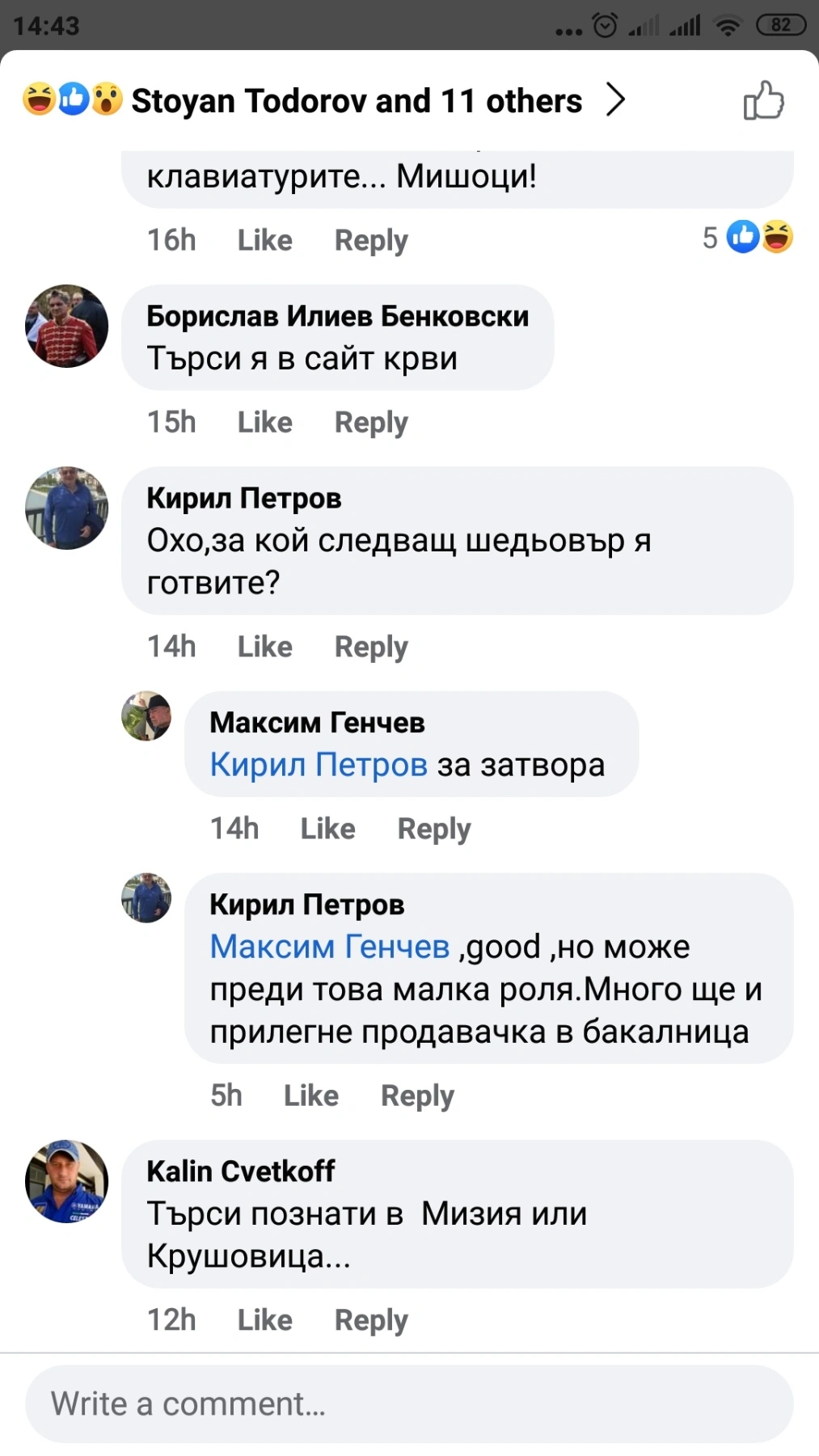Open reaction emojis summary in header
Image resolution: width=819 pixels, height=1456 pixels.
tap(73, 99)
